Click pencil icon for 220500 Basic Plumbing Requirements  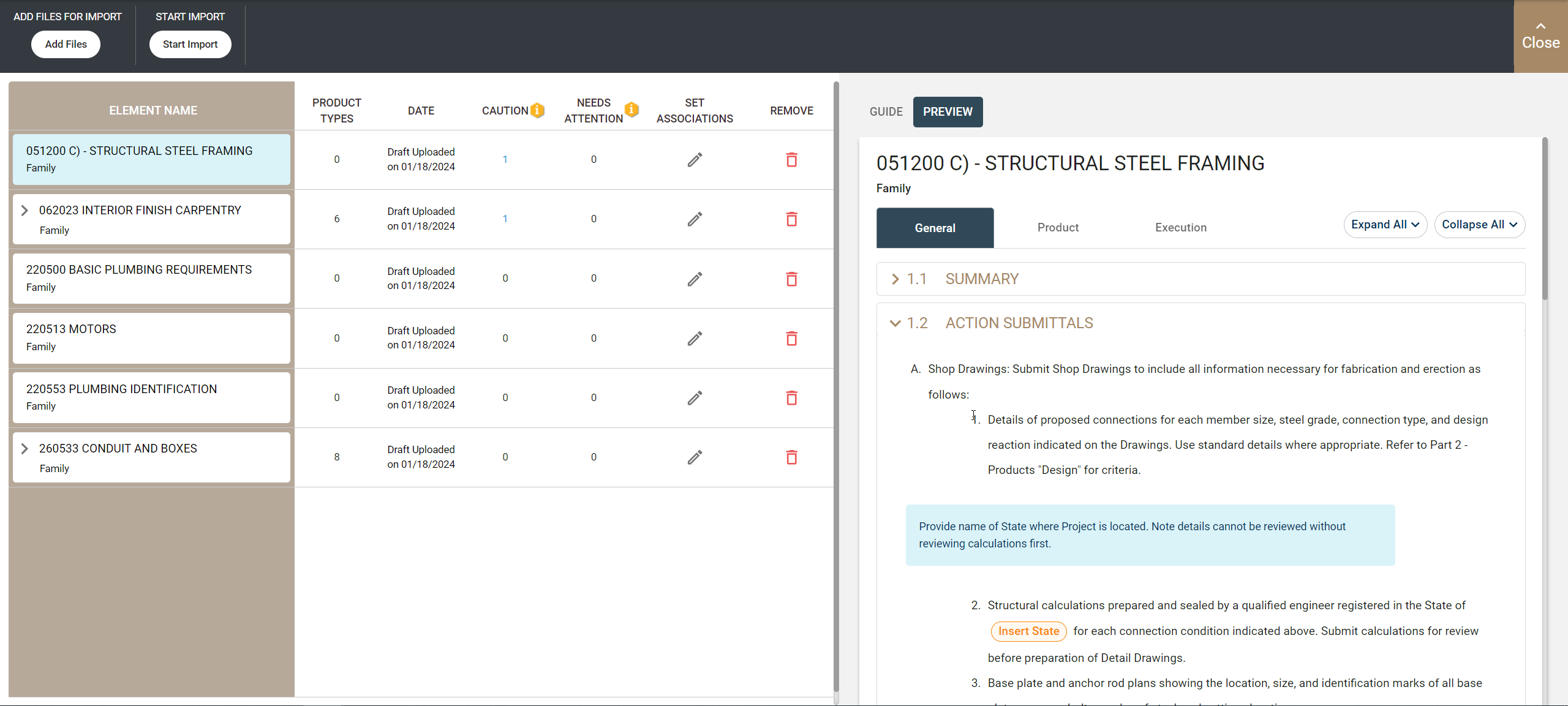pyautogui.click(x=694, y=279)
